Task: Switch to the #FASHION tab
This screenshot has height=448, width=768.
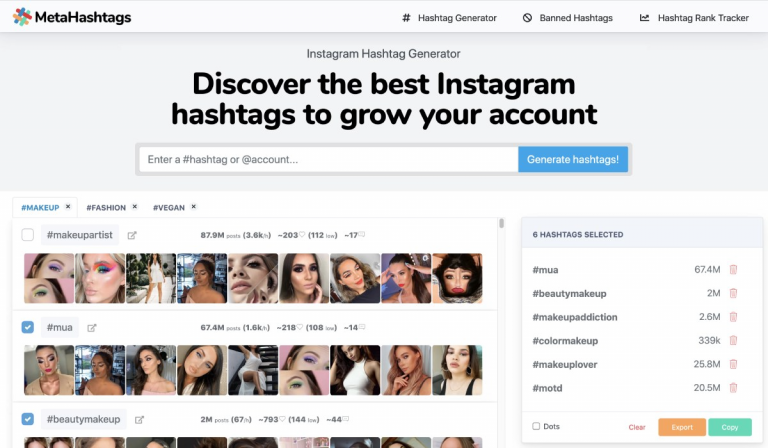Action: pos(106,208)
